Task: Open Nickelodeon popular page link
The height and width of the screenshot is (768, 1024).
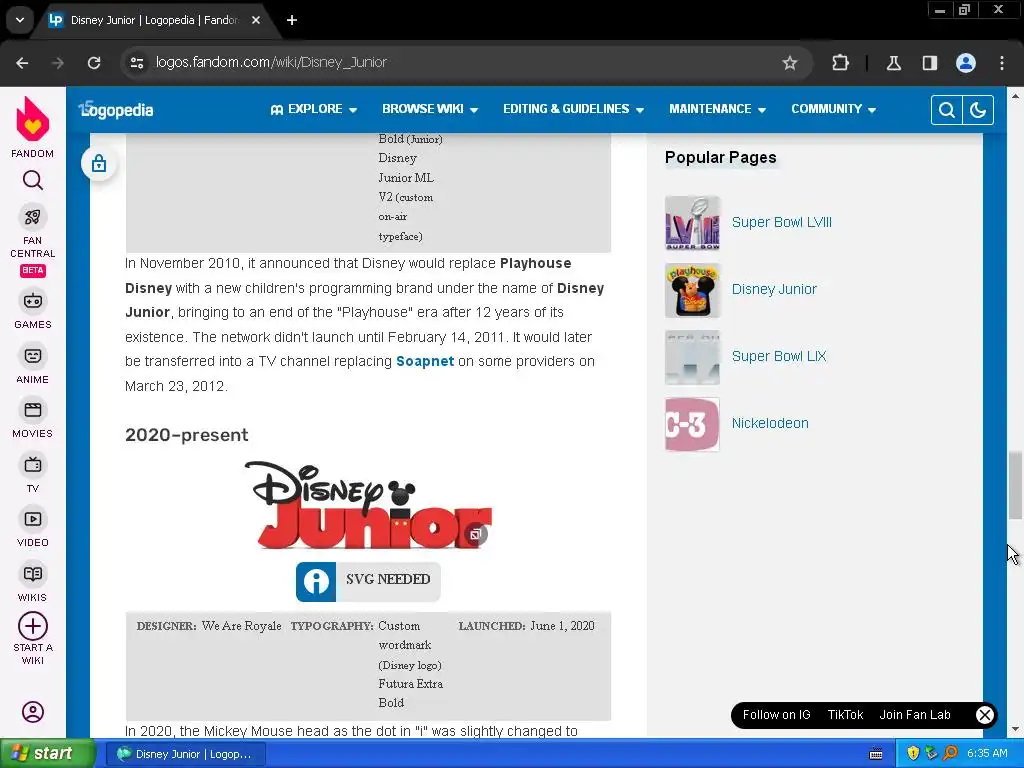Action: (x=770, y=423)
